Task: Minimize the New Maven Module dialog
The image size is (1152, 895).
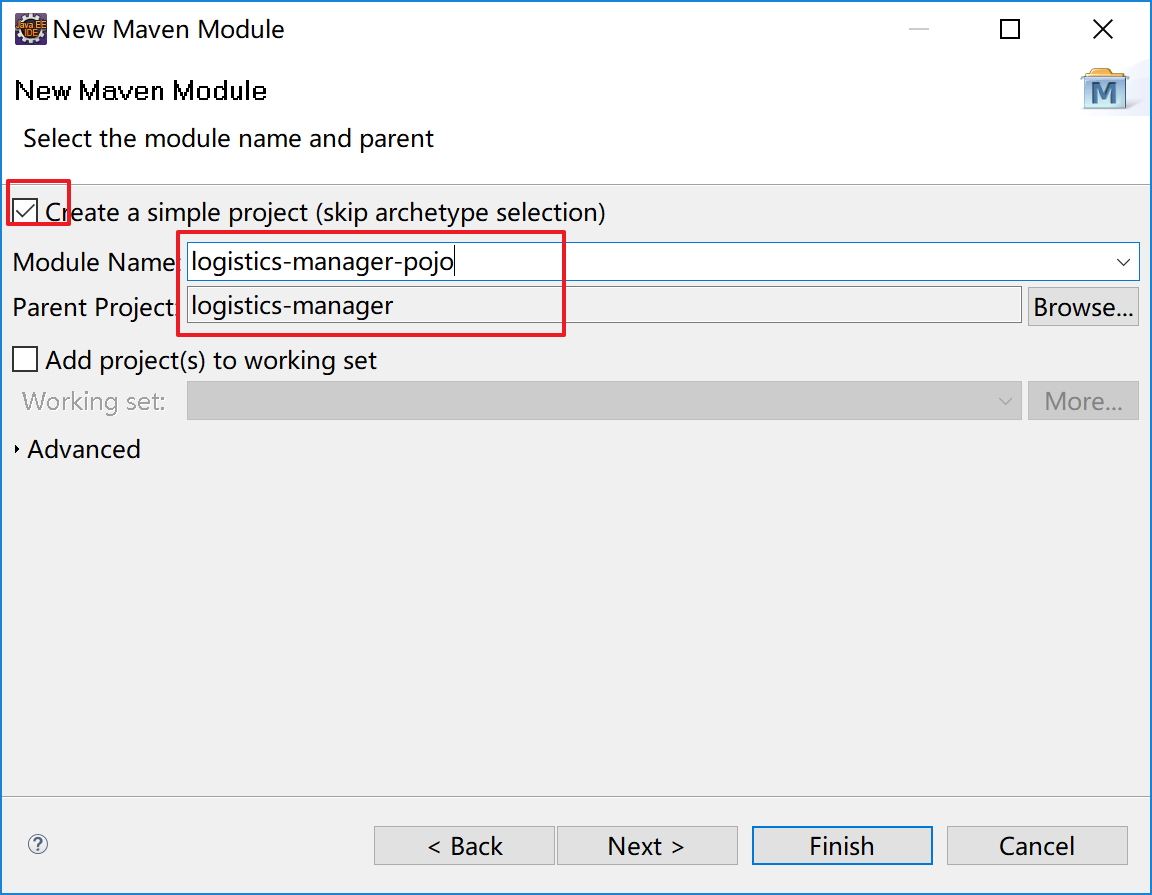Action: coord(918,29)
